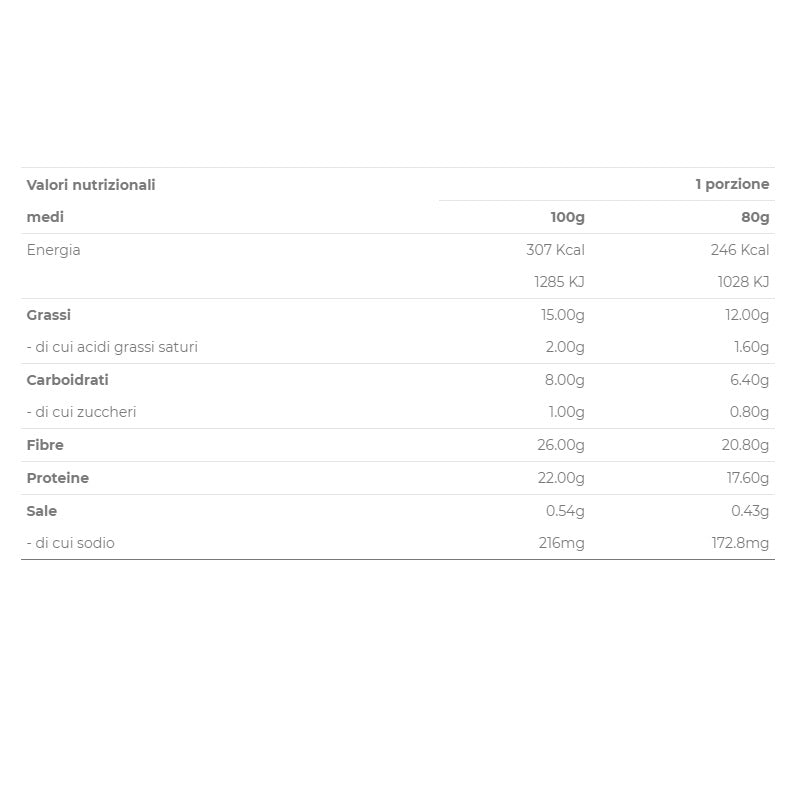Click the "di cui zuccheri" label
The width and height of the screenshot is (800, 800).
tap(81, 412)
